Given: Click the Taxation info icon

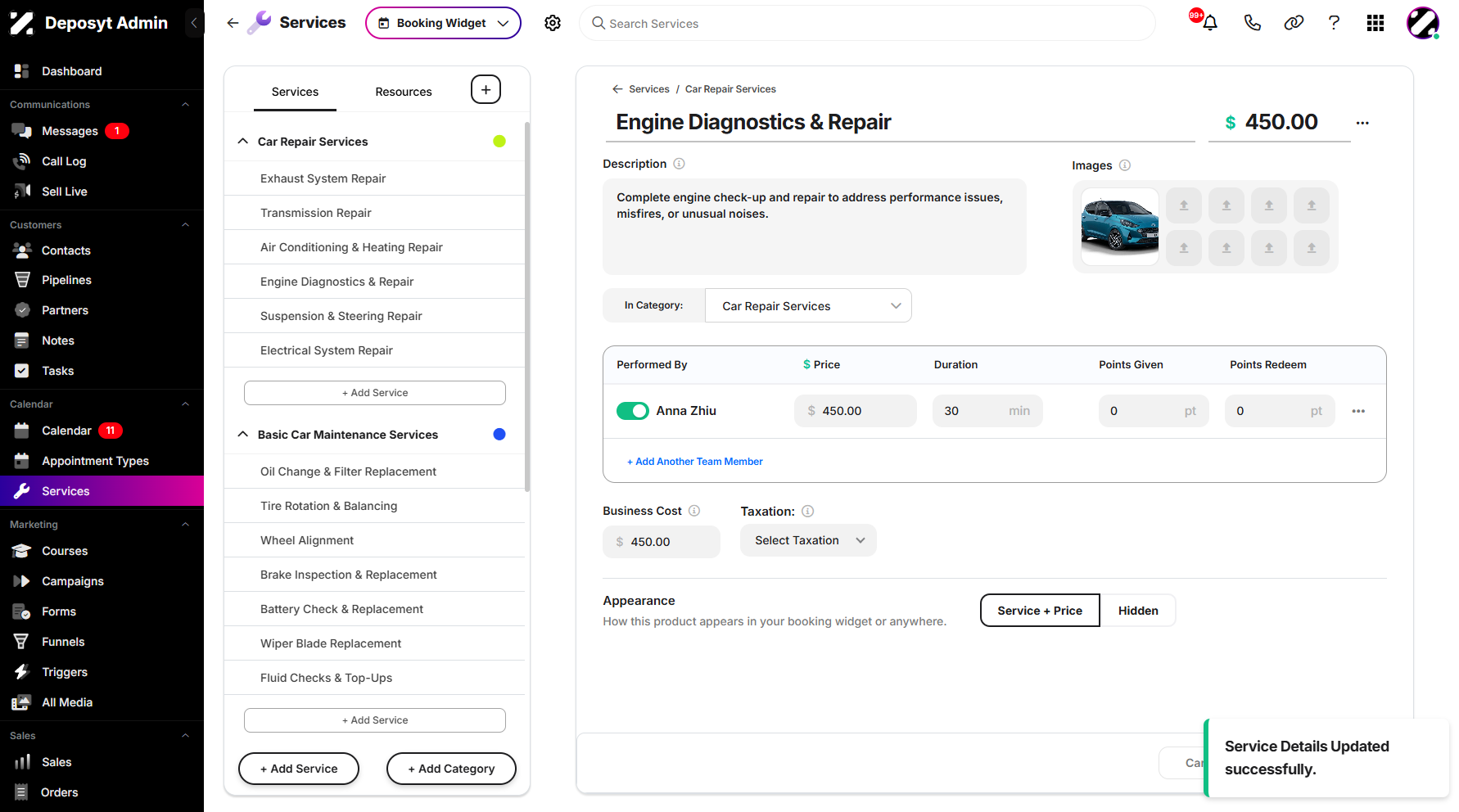Looking at the screenshot, I should [x=807, y=512].
